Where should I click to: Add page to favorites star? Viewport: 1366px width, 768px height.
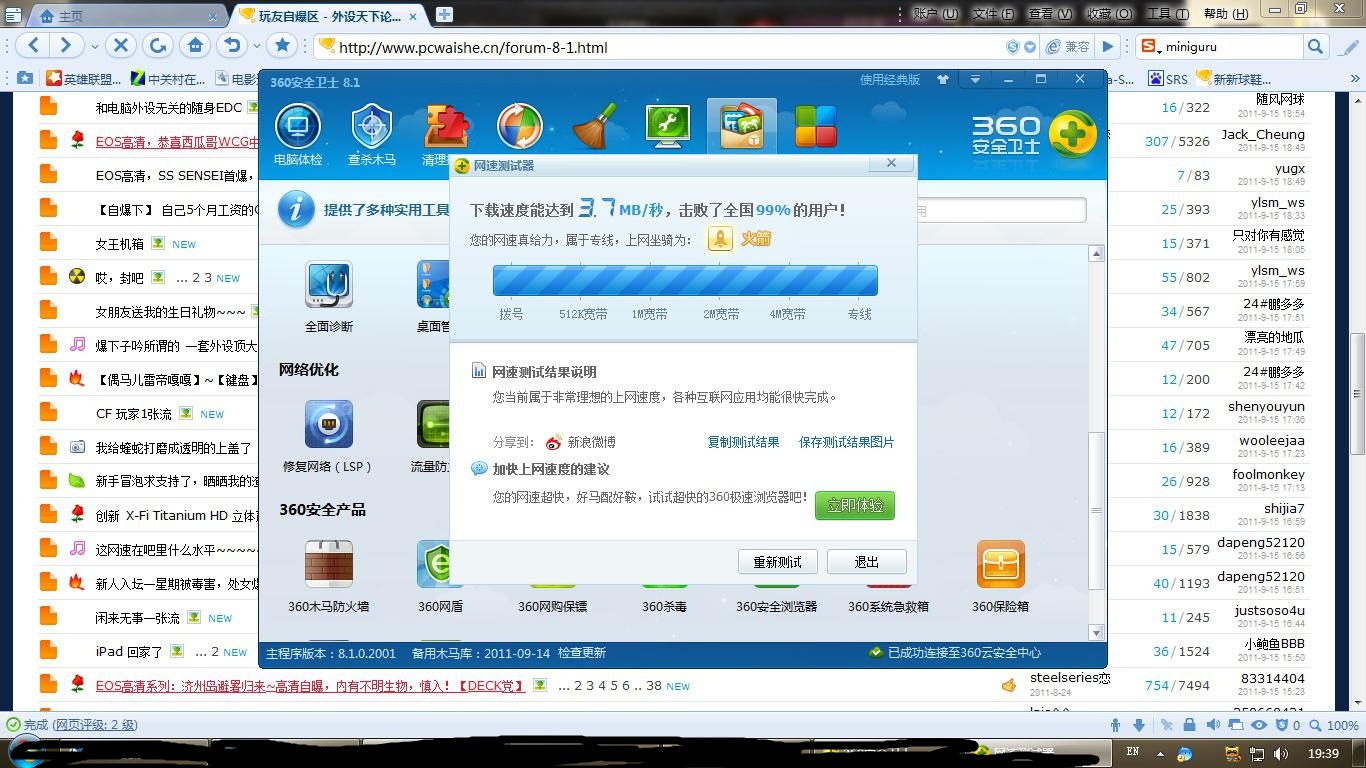click(x=283, y=45)
